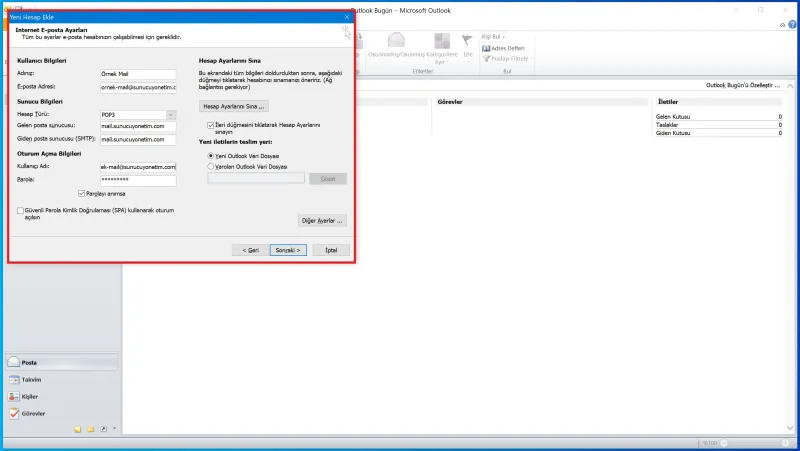Click Outlook Bugün'ü Özelleştir link
The image size is (800, 451).
(x=743, y=85)
